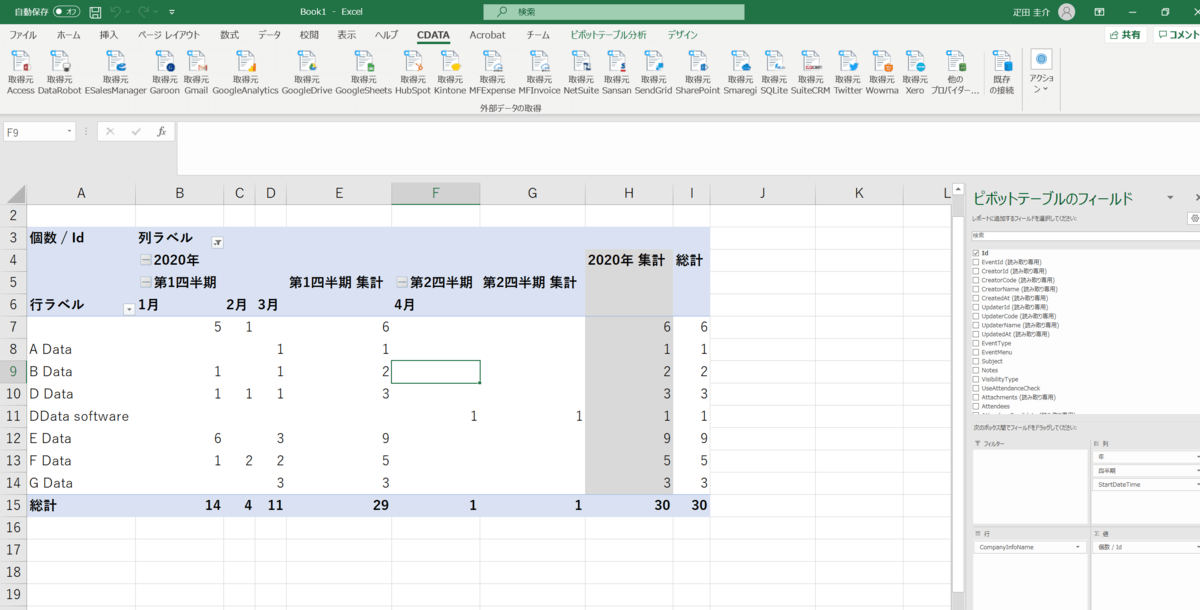
Task: Collapse the 2020年 group
Action: coord(145,260)
